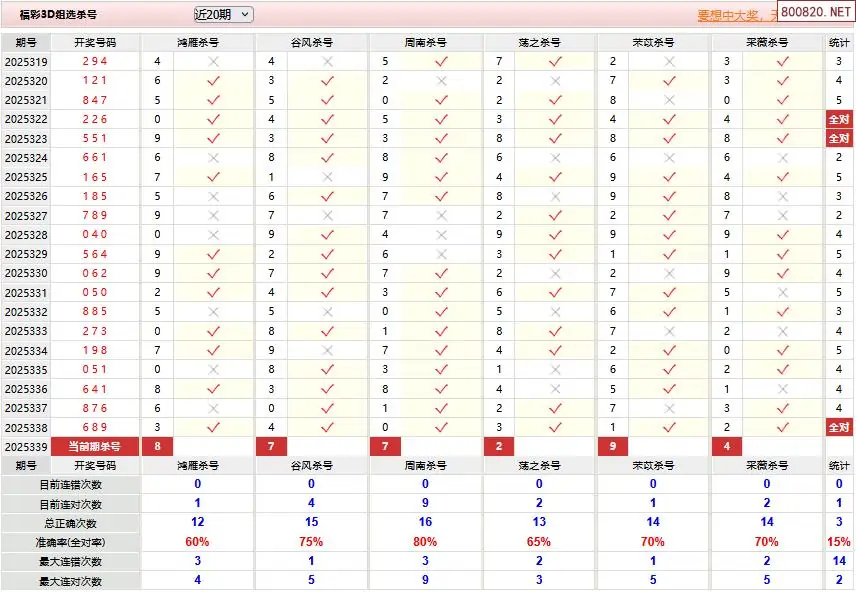Click the X mark for 采薇杀号 in row 2025331

[x=782, y=292]
